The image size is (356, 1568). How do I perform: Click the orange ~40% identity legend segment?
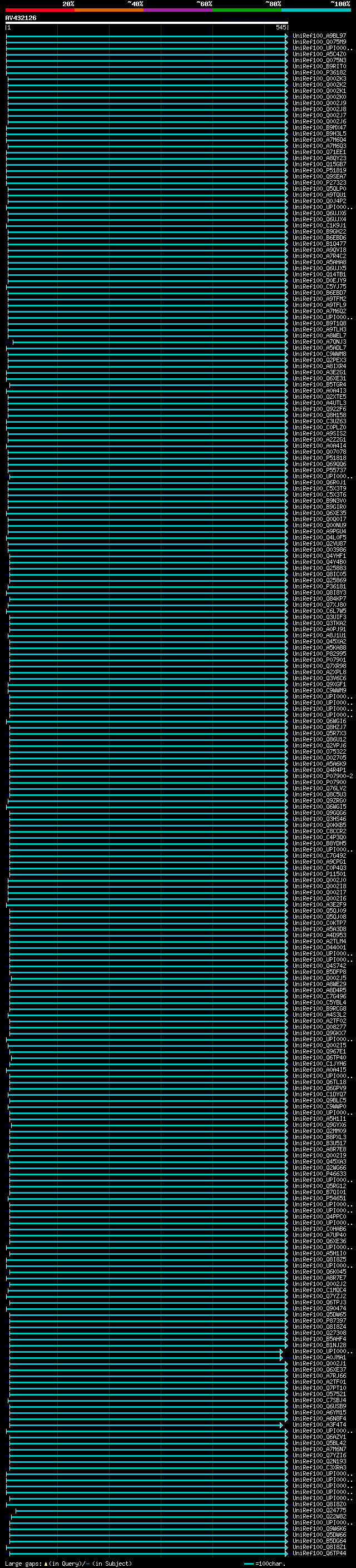(x=109, y=11)
